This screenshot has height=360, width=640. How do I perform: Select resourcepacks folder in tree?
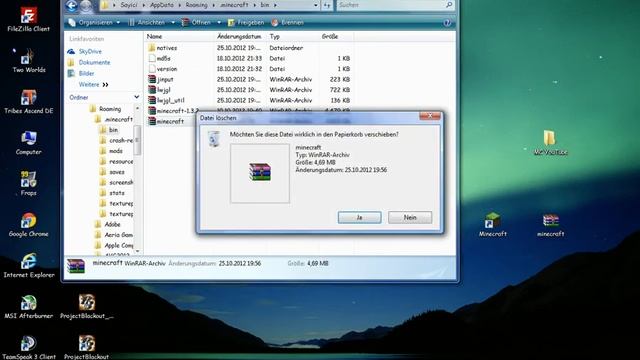point(116,161)
